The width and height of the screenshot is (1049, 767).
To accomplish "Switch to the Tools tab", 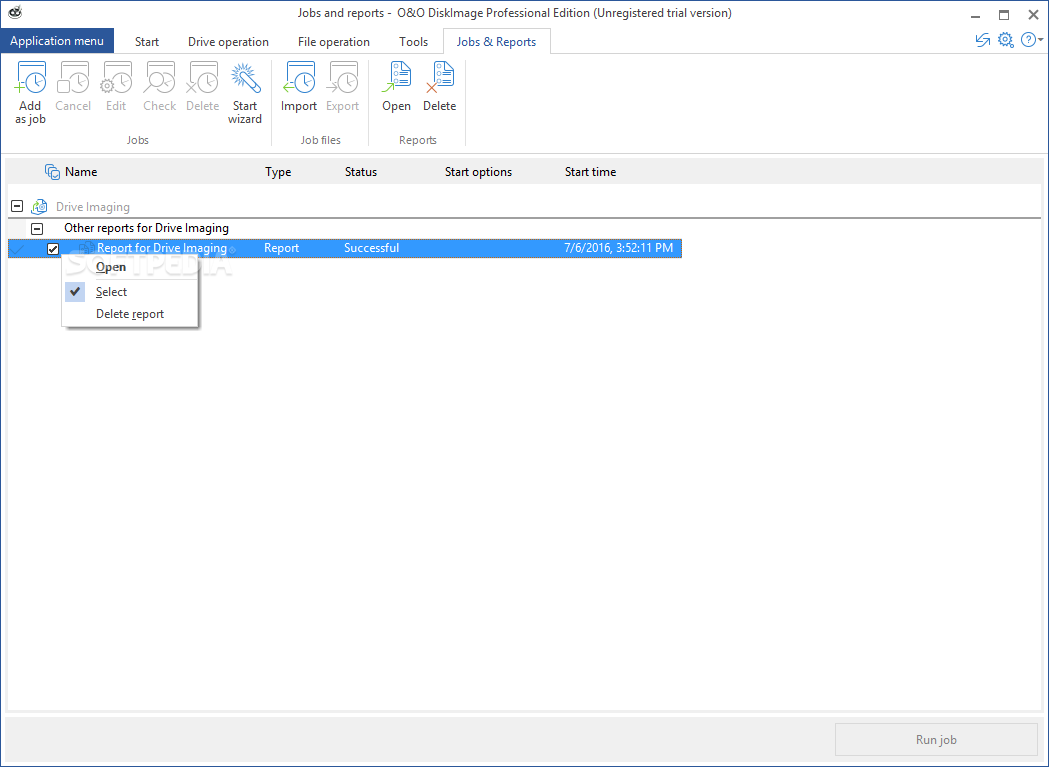I will 413,41.
